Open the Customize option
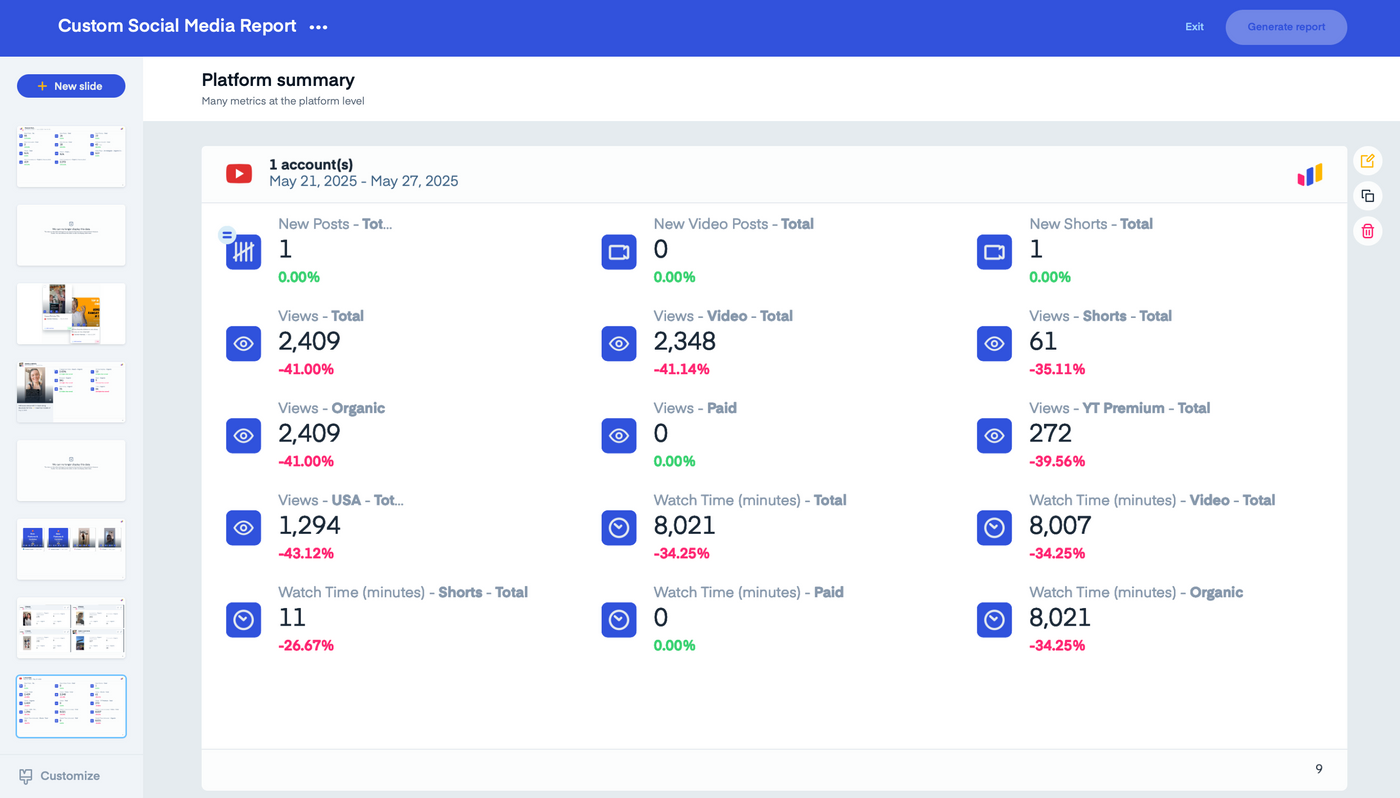1400x798 pixels. pos(60,776)
